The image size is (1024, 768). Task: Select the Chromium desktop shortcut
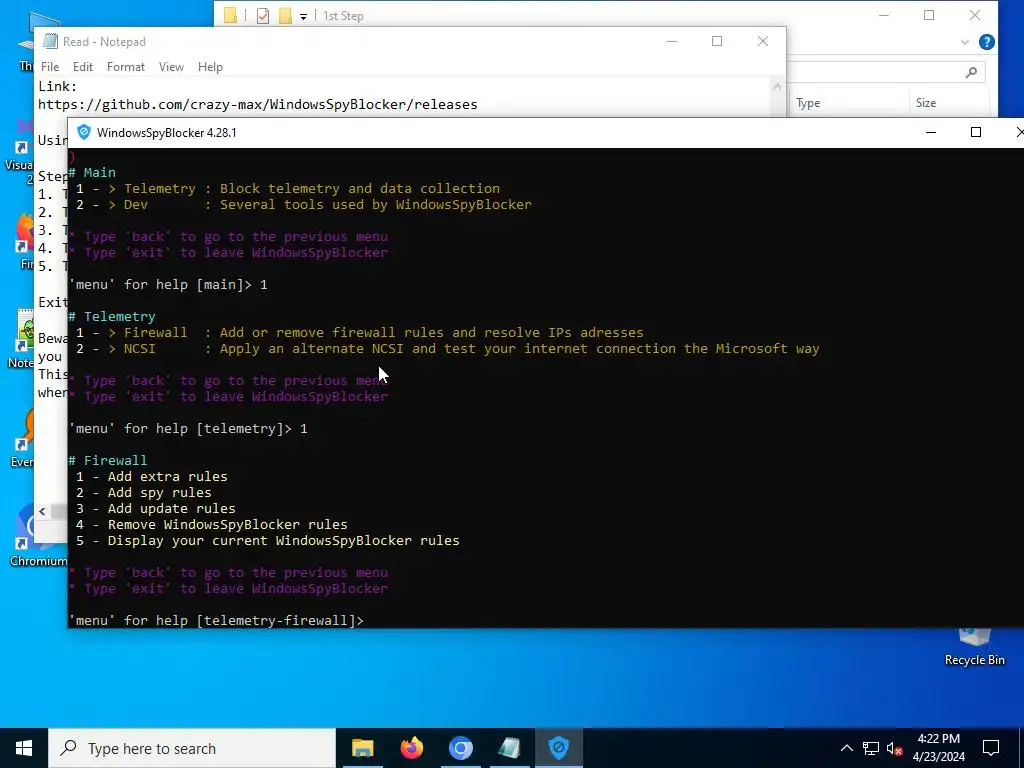38,537
